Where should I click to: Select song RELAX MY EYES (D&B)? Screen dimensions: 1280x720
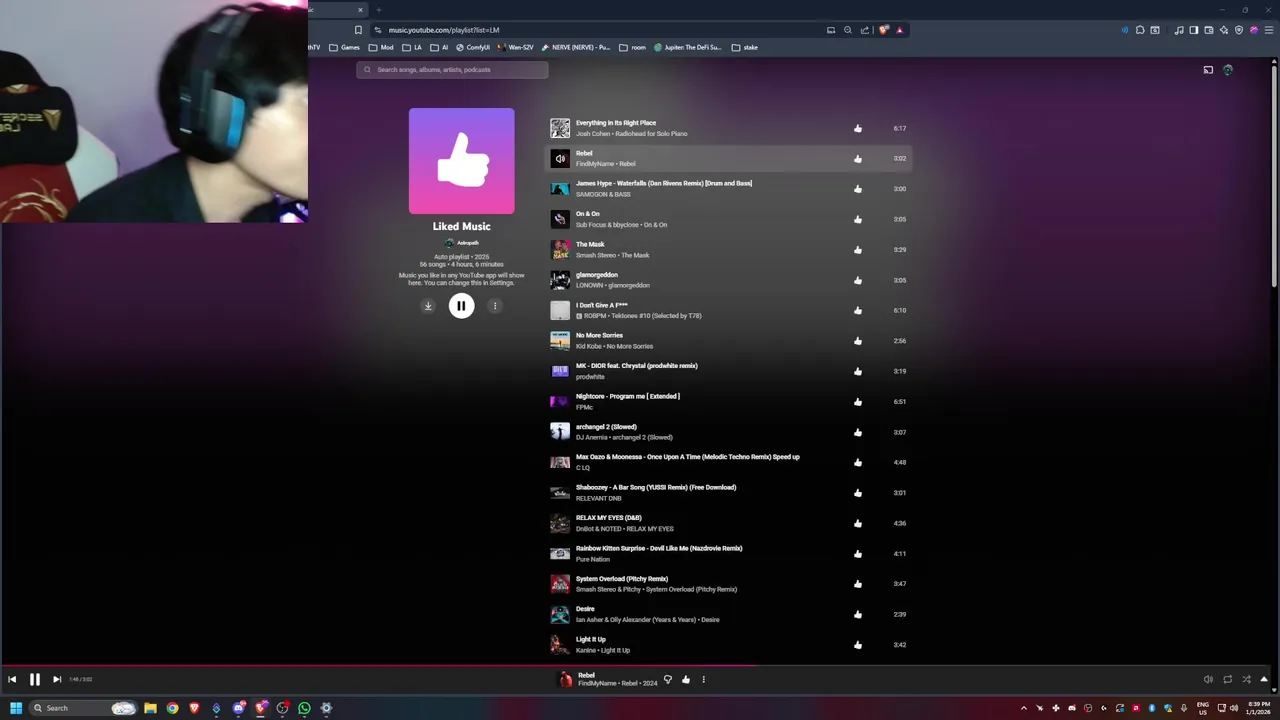pos(609,518)
